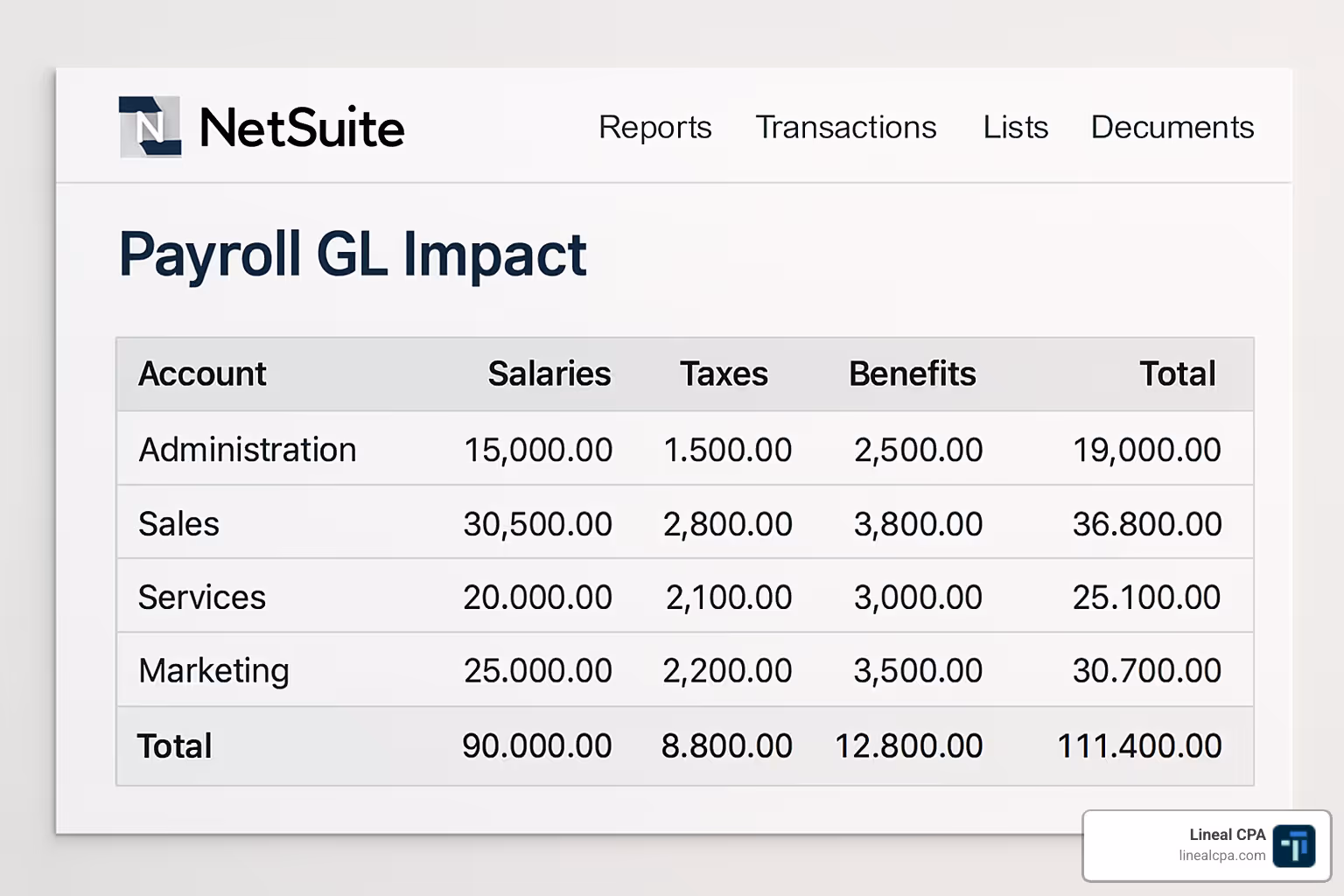Click the Sales salaries amount 30,500.00

[537, 524]
